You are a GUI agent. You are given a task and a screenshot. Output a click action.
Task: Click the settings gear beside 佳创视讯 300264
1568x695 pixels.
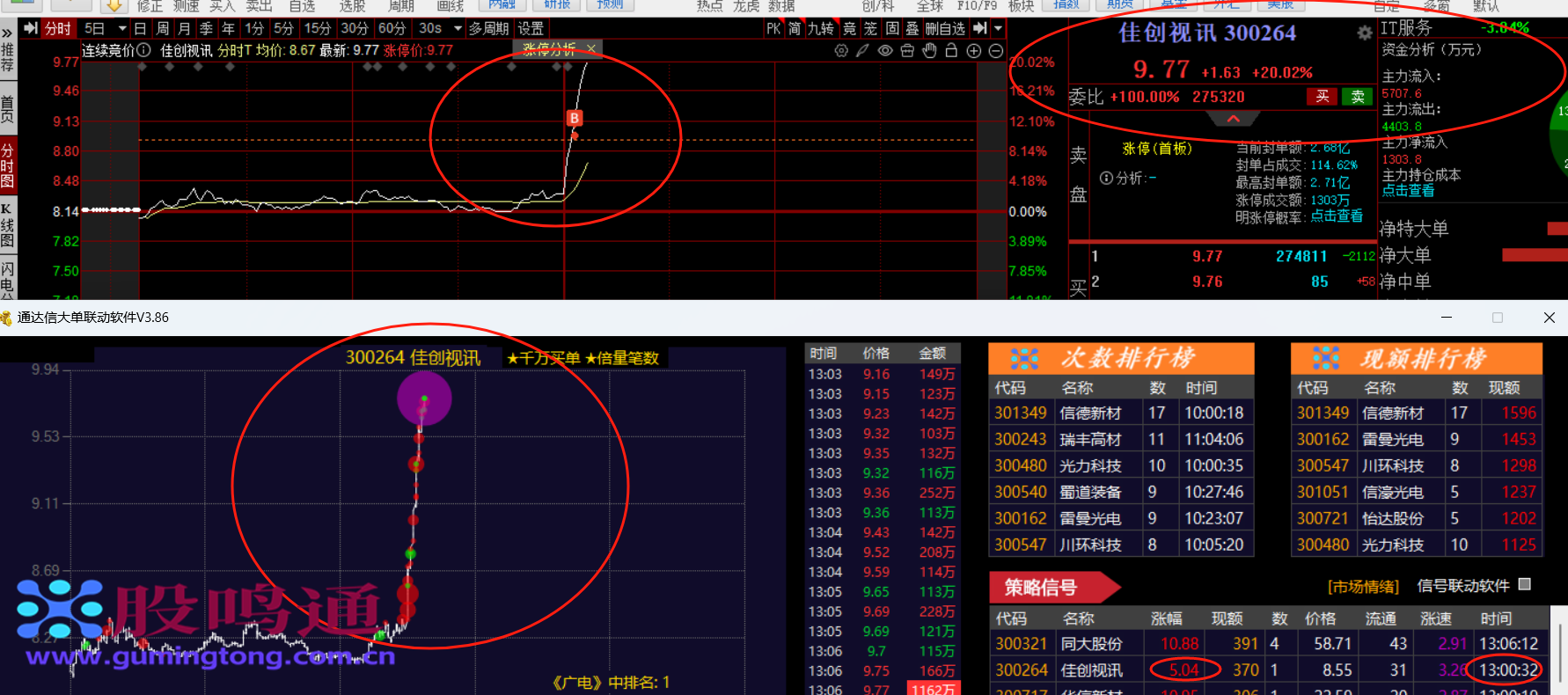(1364, 33)
